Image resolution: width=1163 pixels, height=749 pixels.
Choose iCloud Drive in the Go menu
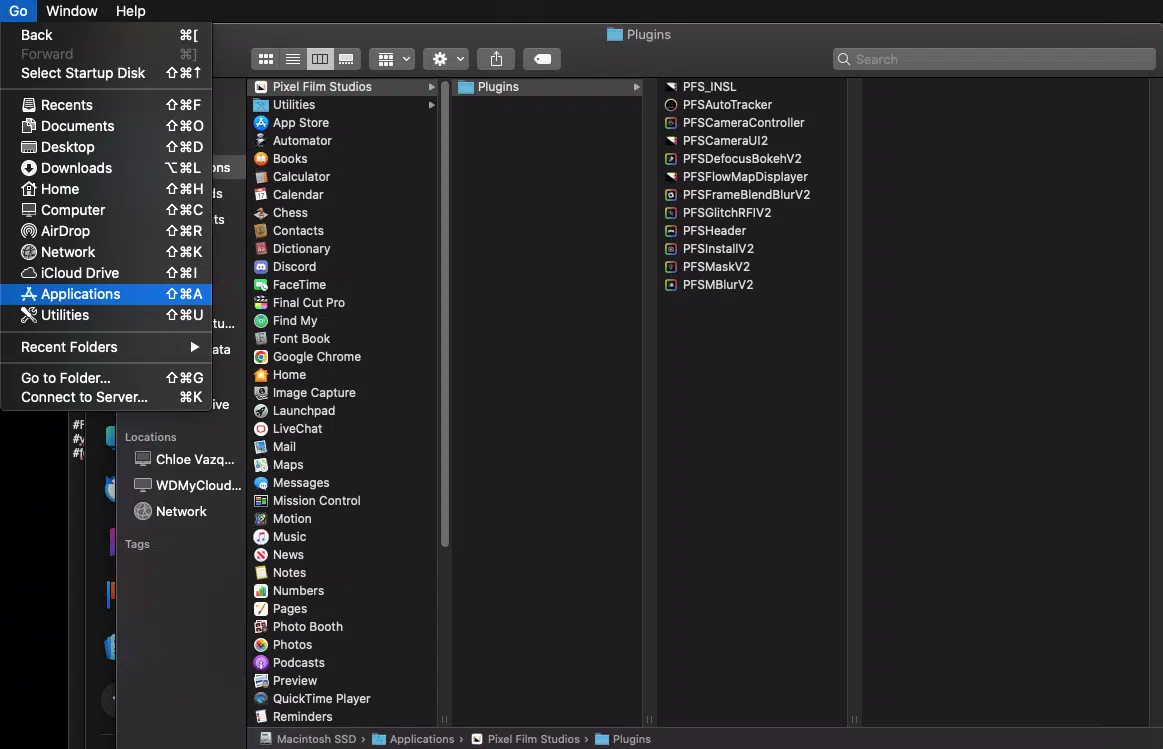click(x=107, y=273)
